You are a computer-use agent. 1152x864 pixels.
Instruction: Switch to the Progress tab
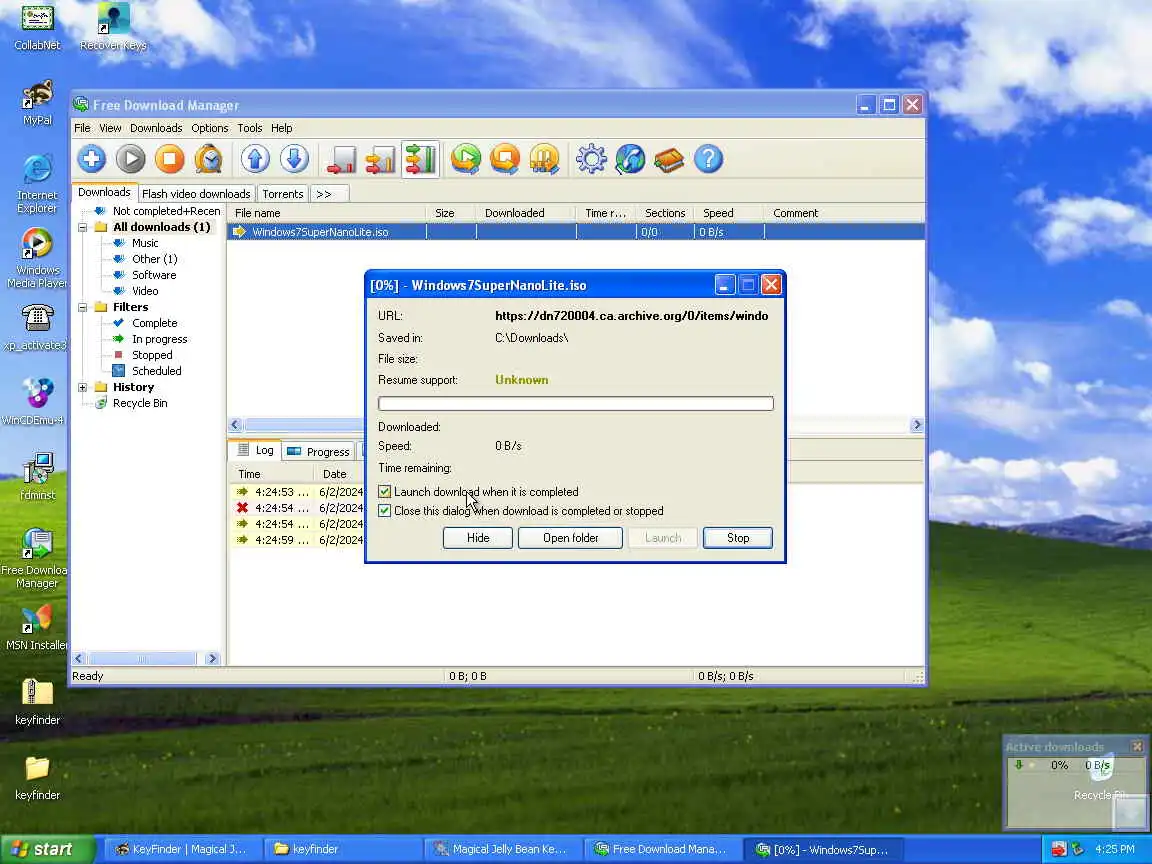point(320,452)
